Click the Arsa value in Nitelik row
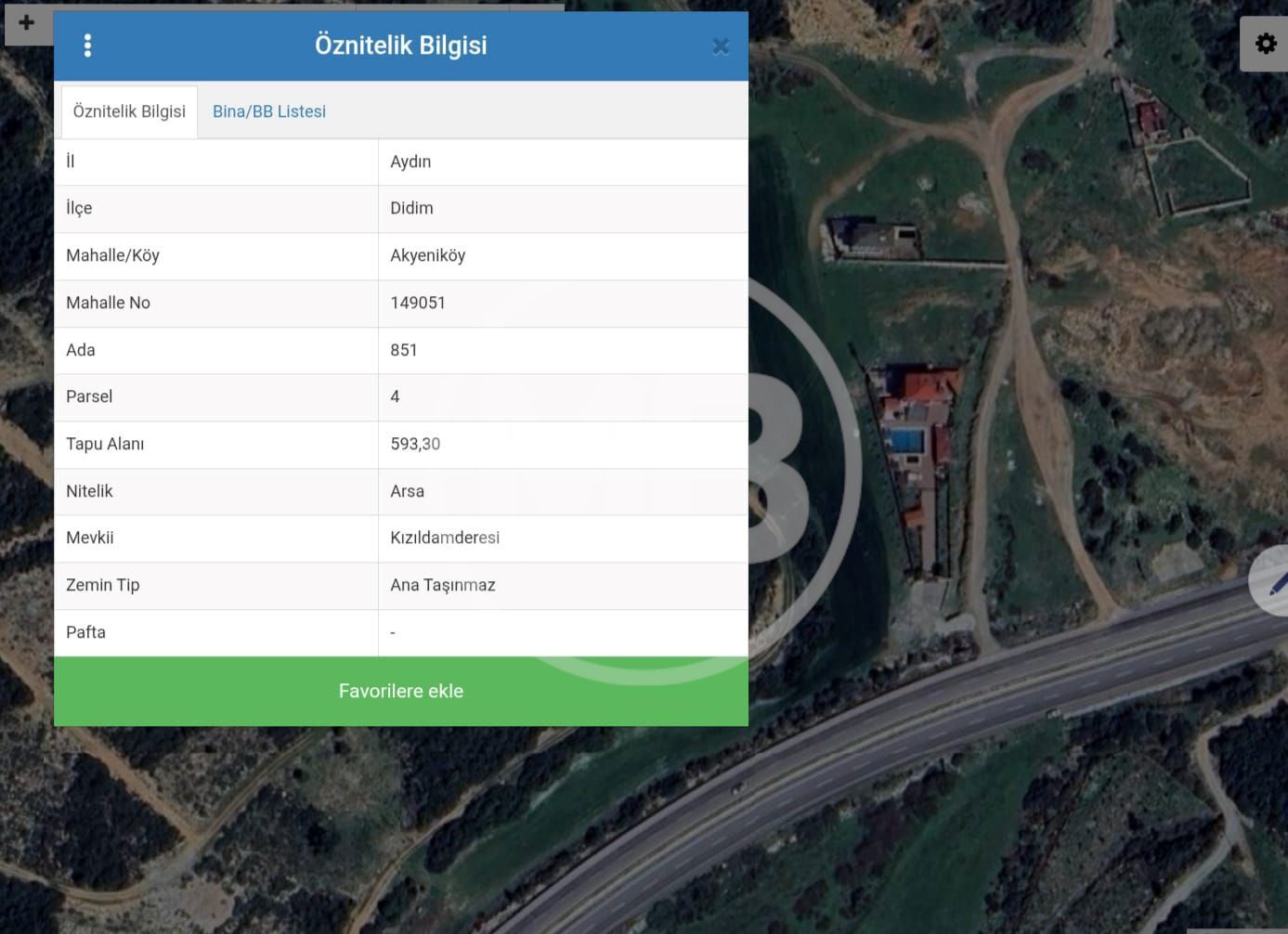This screenshot has height=934, width=1288. click(x=407, y=491)
